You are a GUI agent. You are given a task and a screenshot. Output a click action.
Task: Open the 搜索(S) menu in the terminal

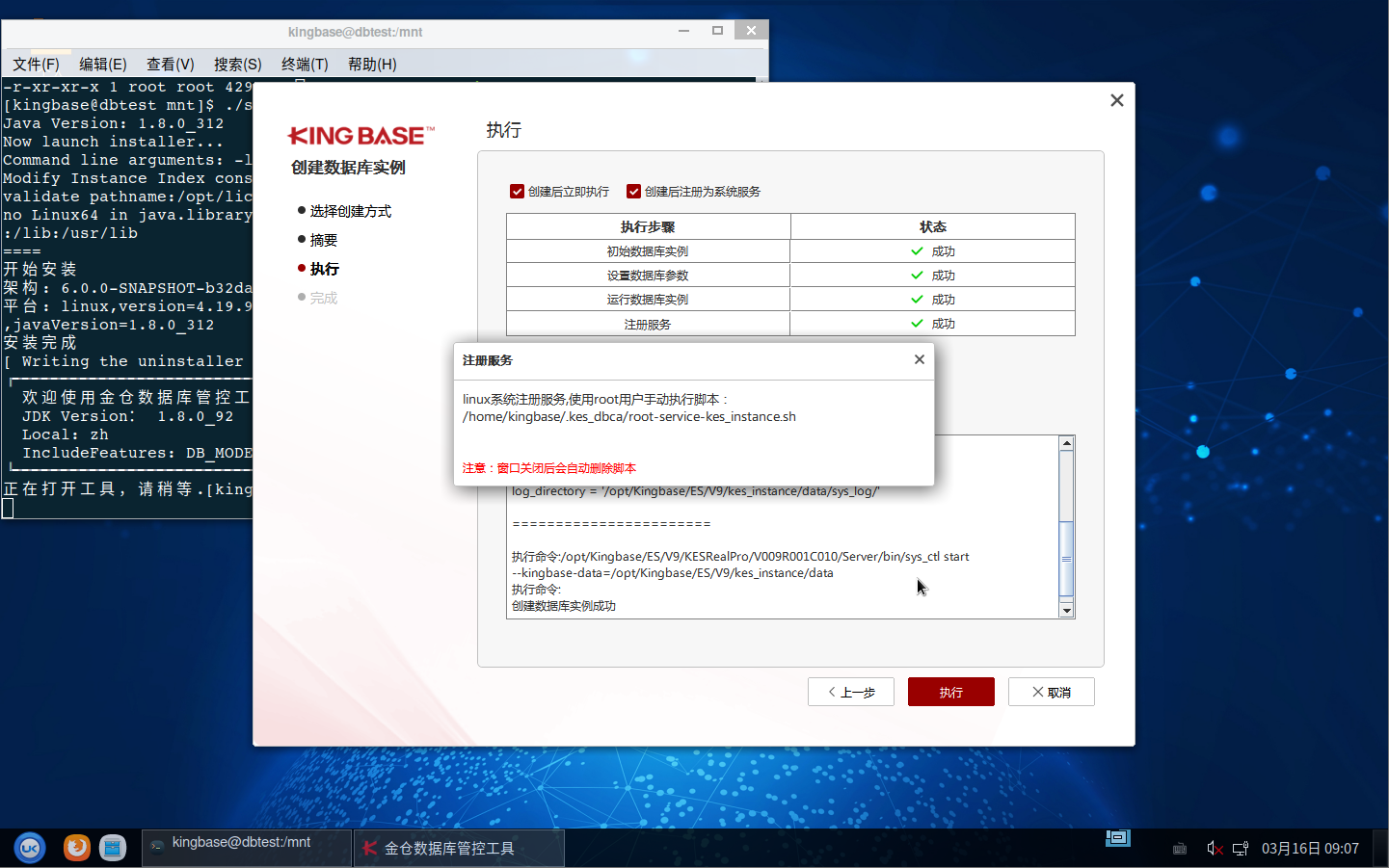click(238, 64)
